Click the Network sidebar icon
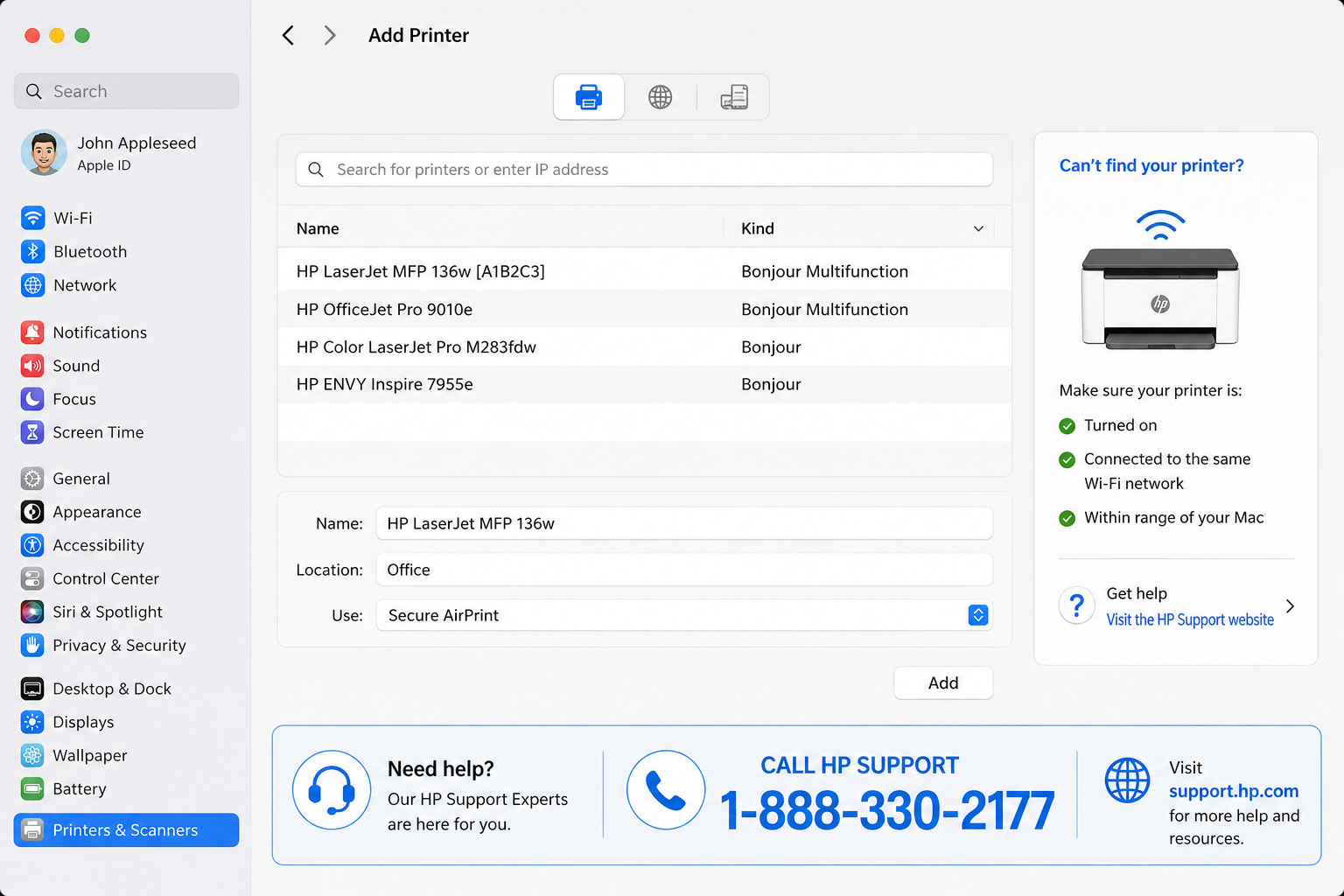The image size is (1344, 896). [x=32, y=285]
